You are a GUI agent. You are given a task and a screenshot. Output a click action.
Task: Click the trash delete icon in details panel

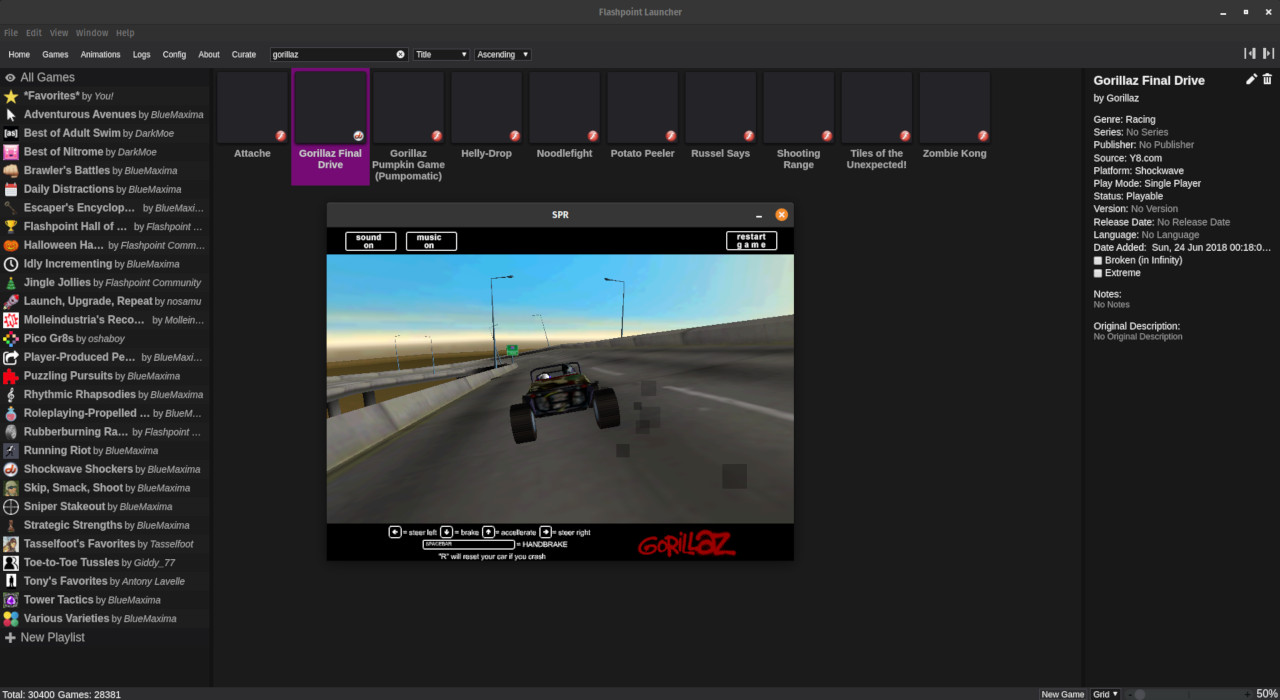1268,79
